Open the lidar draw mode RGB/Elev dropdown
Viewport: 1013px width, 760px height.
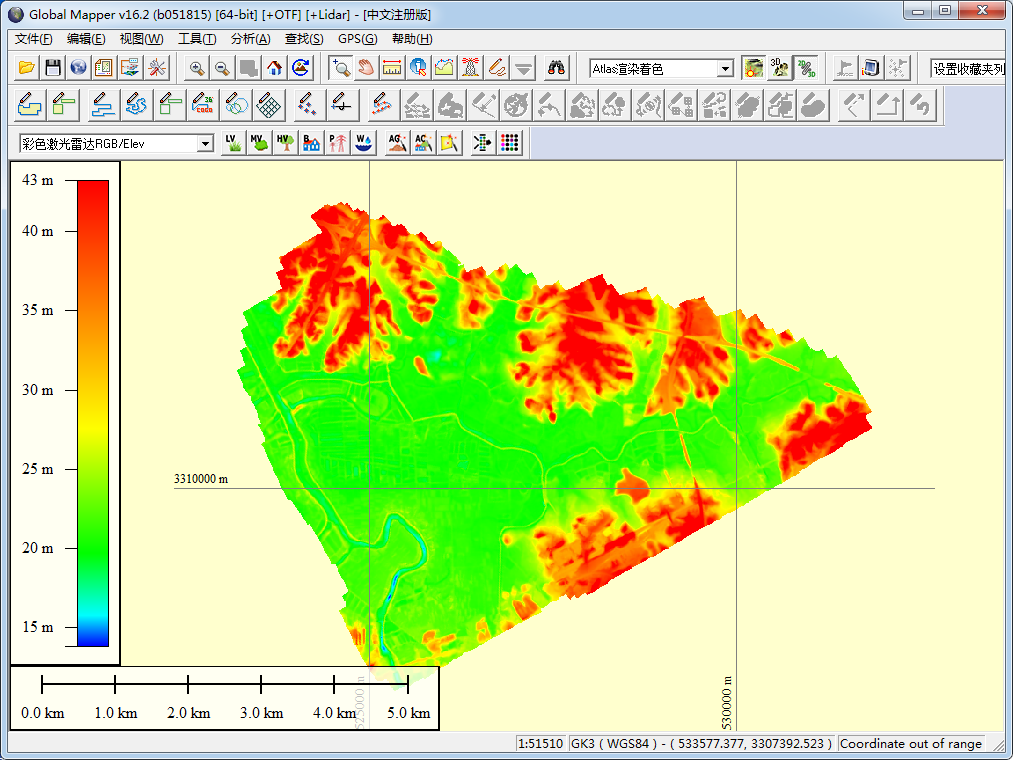pyautogui.click(x=205, y=143)
